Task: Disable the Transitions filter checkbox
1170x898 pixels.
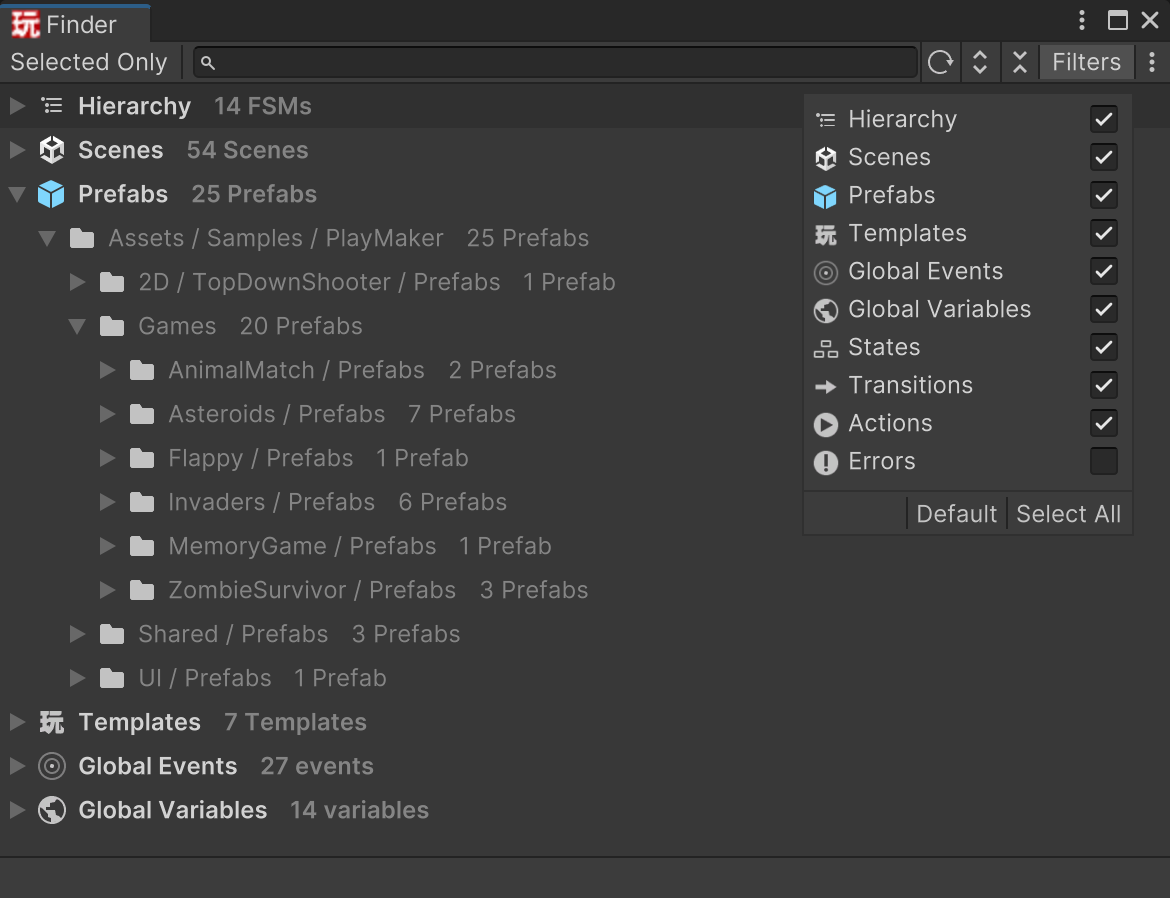Action: 1104,386
